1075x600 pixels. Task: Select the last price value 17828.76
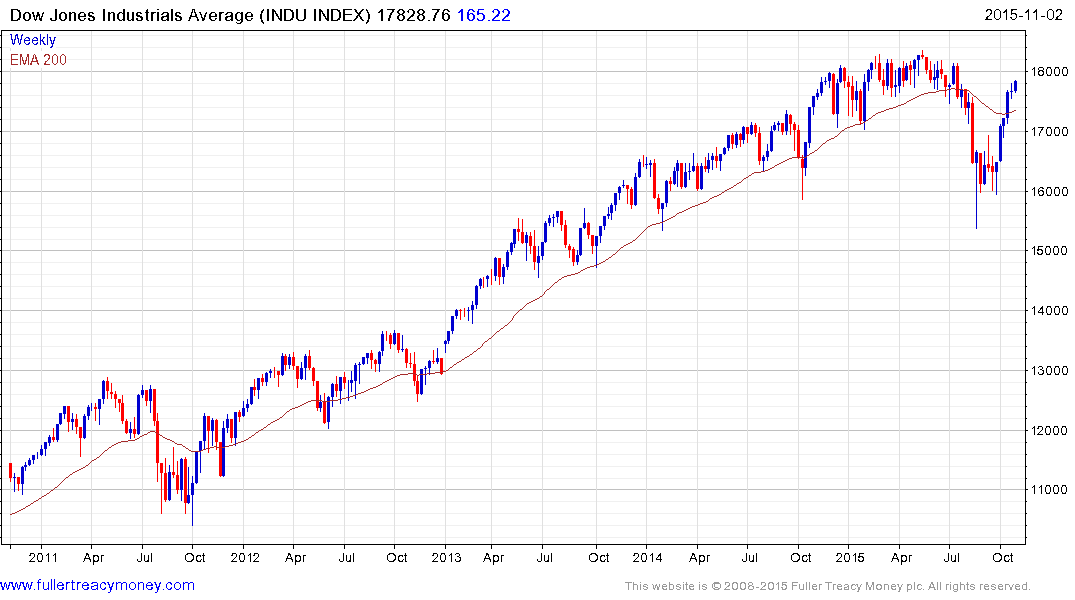[x=414, y=15]
